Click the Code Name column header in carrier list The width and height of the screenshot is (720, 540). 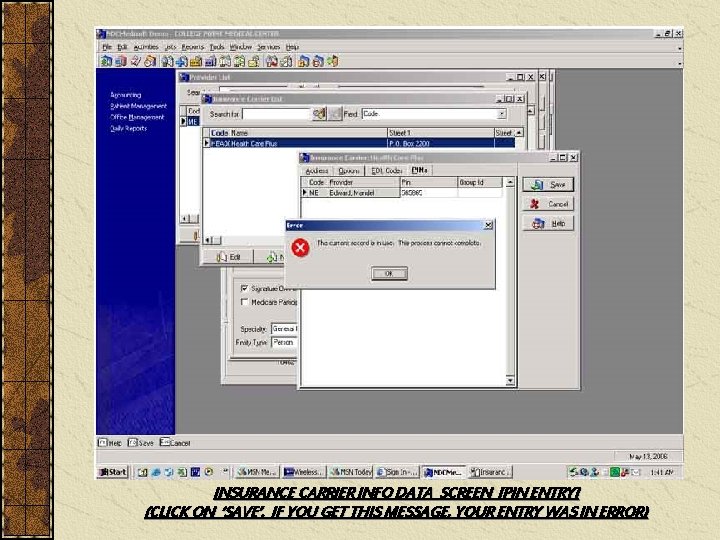[298, 133]
